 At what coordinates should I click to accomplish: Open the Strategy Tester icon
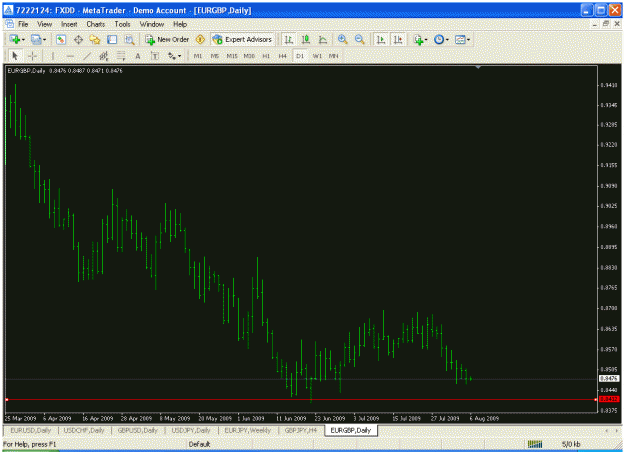(129, 39)
